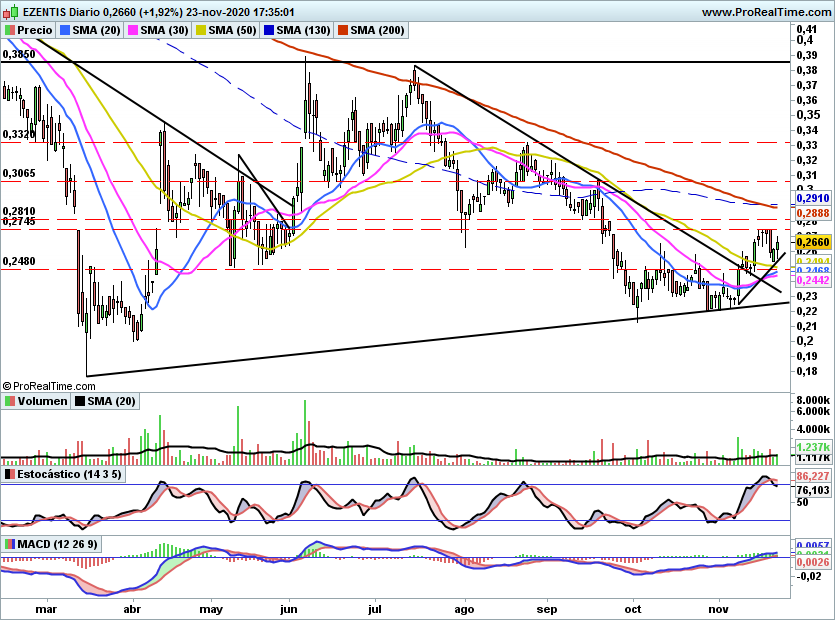
Task: Click the Precio candlestick icon
Action: [10, 30]
